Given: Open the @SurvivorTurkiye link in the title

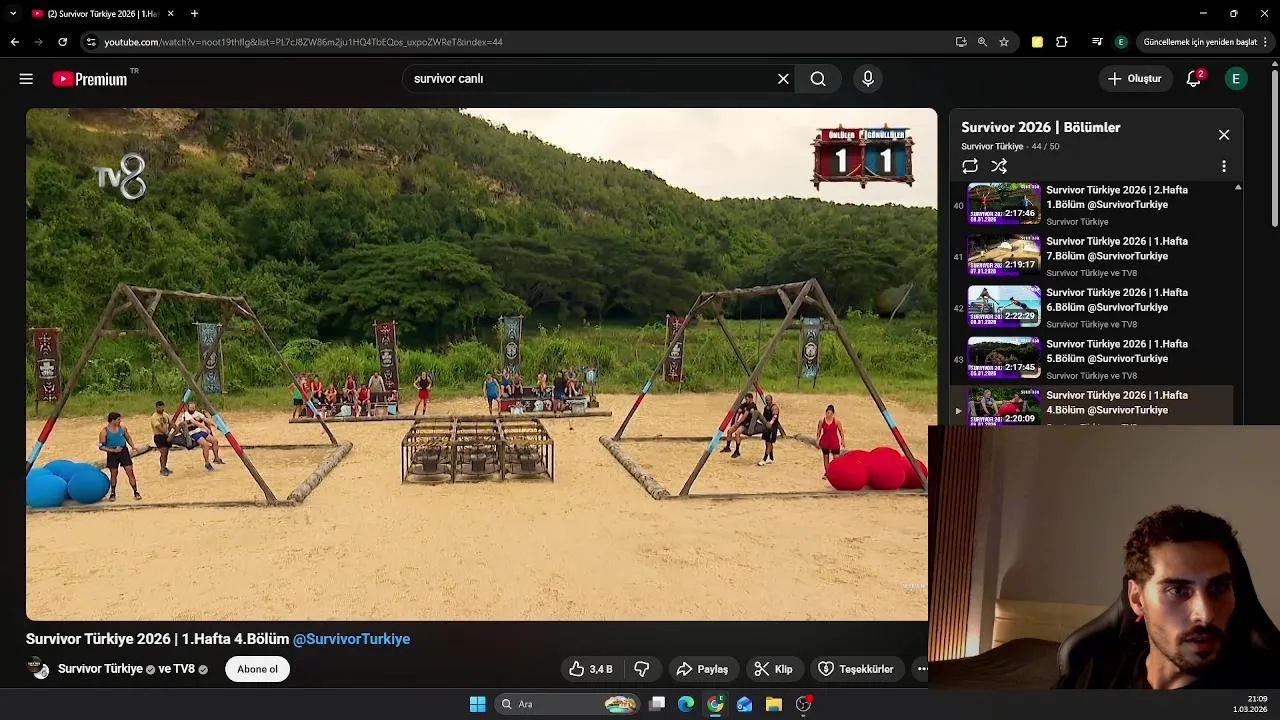Looking at the screenshot, I should [x=351, y=639].
